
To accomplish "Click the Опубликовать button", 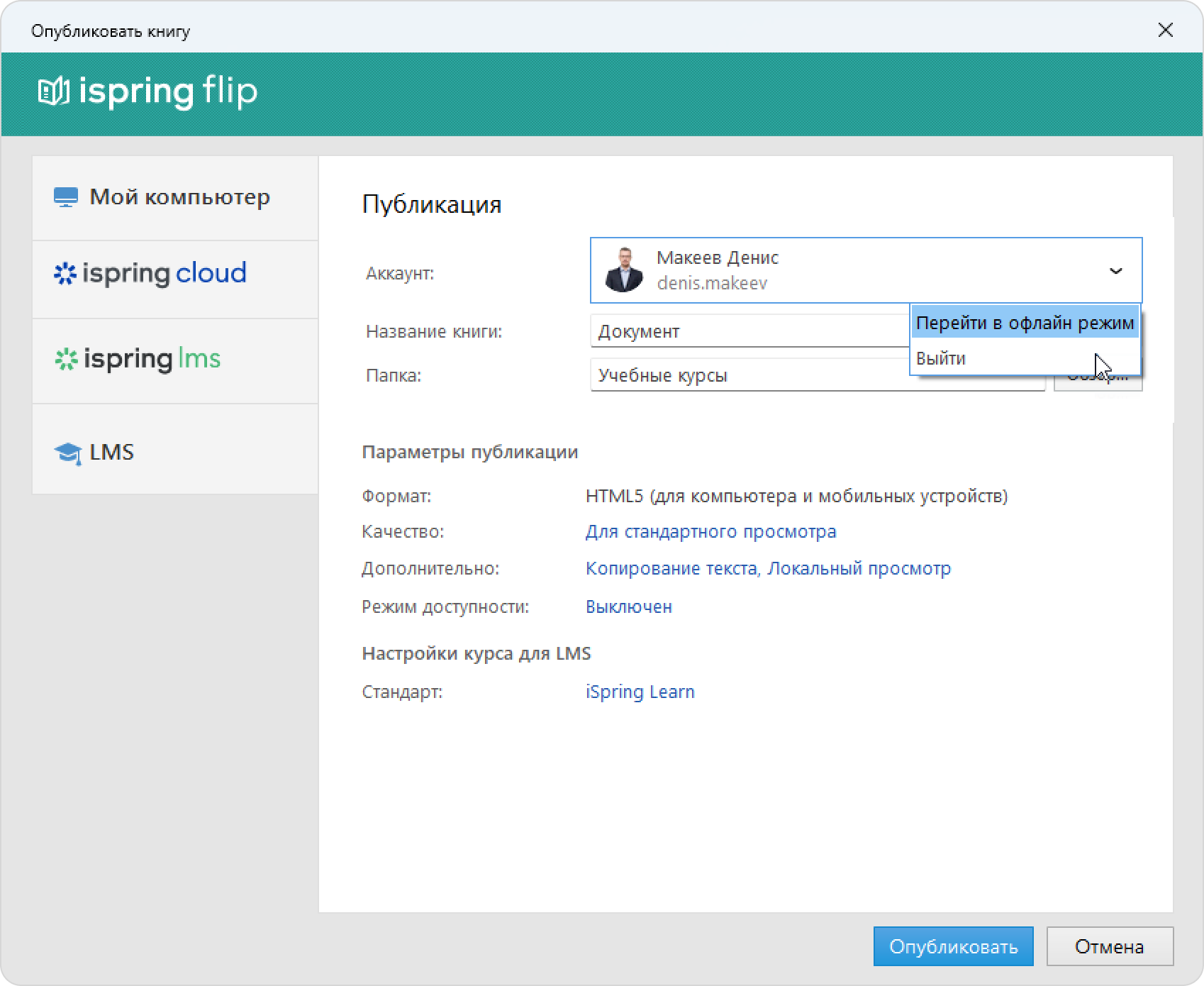I will pyautogui.click(x=953, y=946).
